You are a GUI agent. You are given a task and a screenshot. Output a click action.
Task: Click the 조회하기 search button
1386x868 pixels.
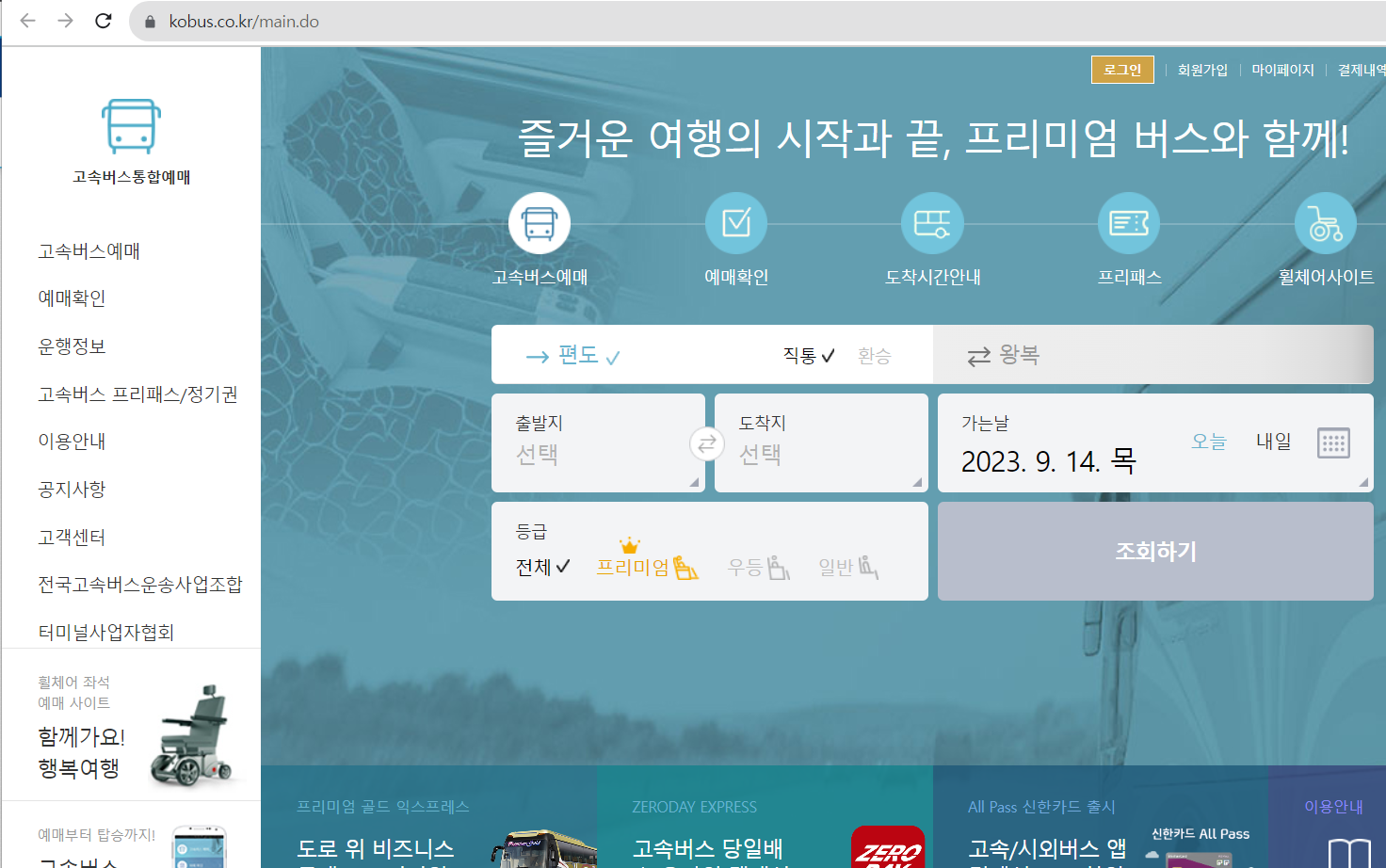point(1154,551)
